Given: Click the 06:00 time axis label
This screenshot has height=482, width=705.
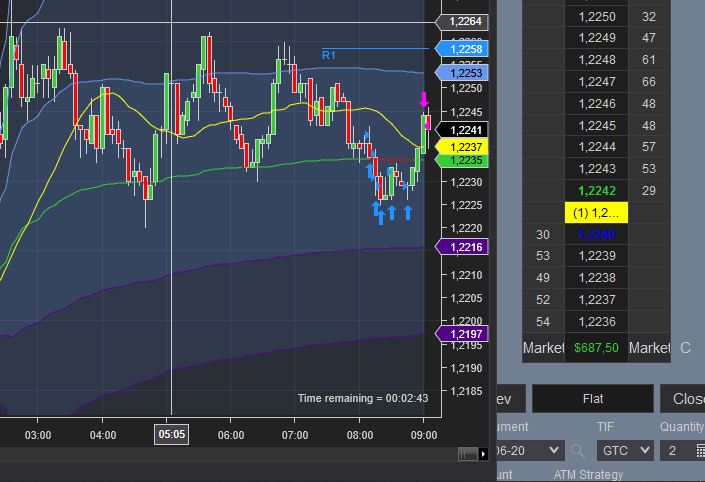Looking at the screenshot, I should pos(231,435).
